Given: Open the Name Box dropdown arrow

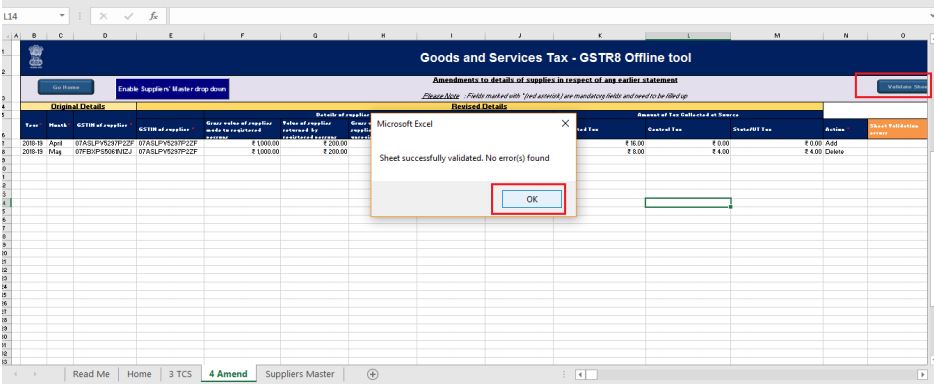Looking at the screenshot, I should coord(63,16).
